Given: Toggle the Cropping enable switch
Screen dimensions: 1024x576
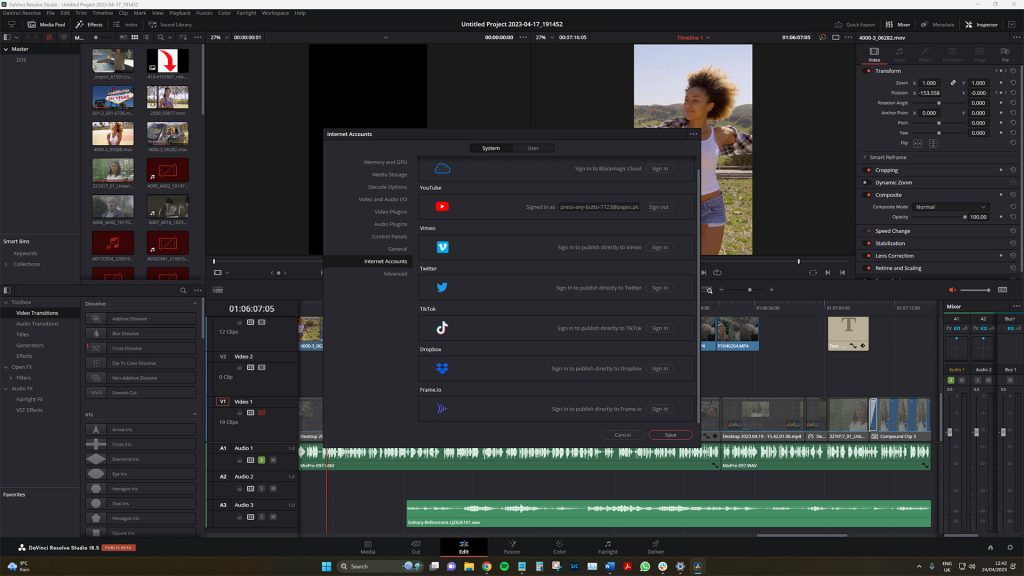Looking at the screenshot, I should pyautogui.click(x=868, y=170).
